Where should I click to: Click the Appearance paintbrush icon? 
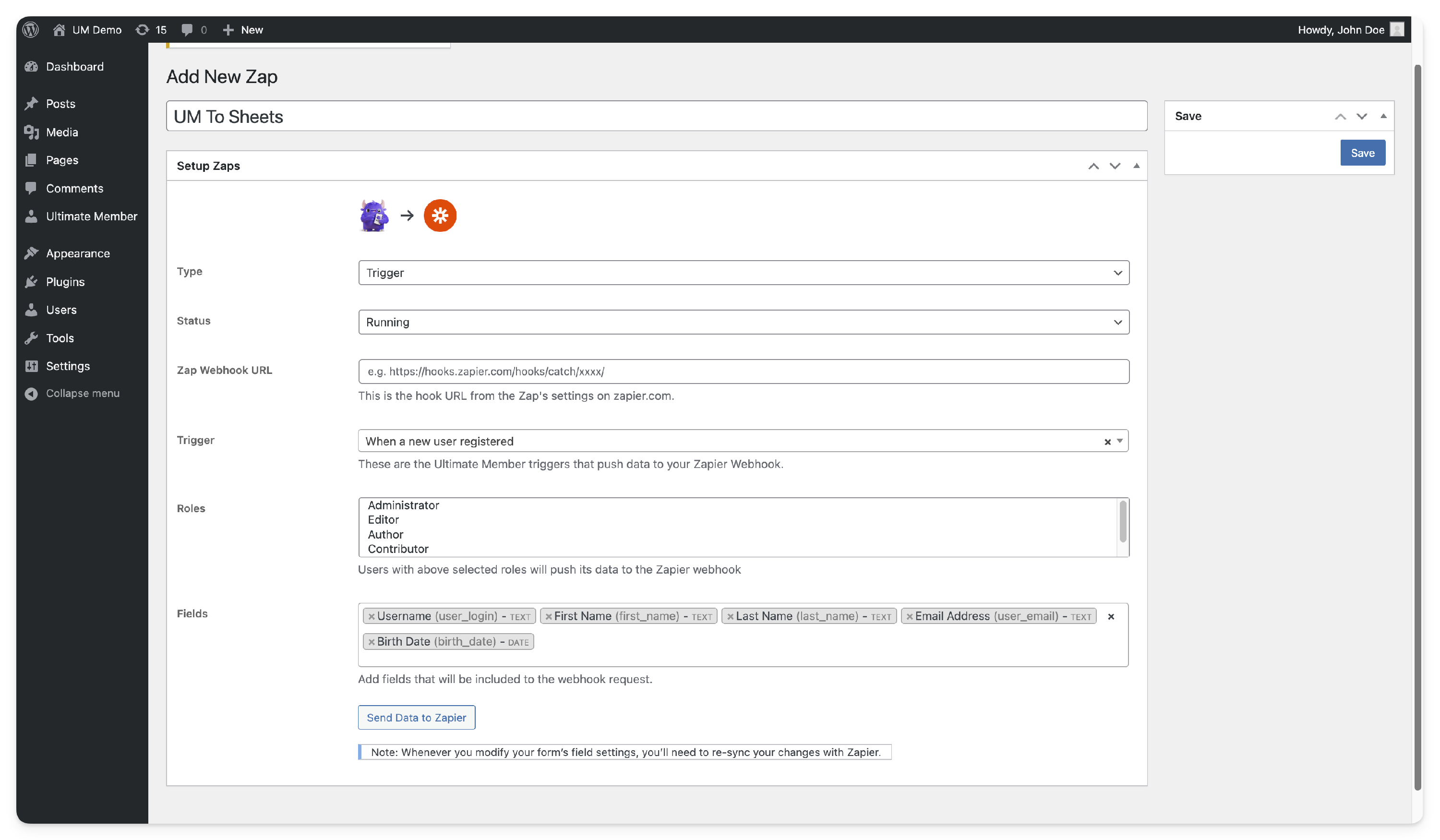click(31, 253)
